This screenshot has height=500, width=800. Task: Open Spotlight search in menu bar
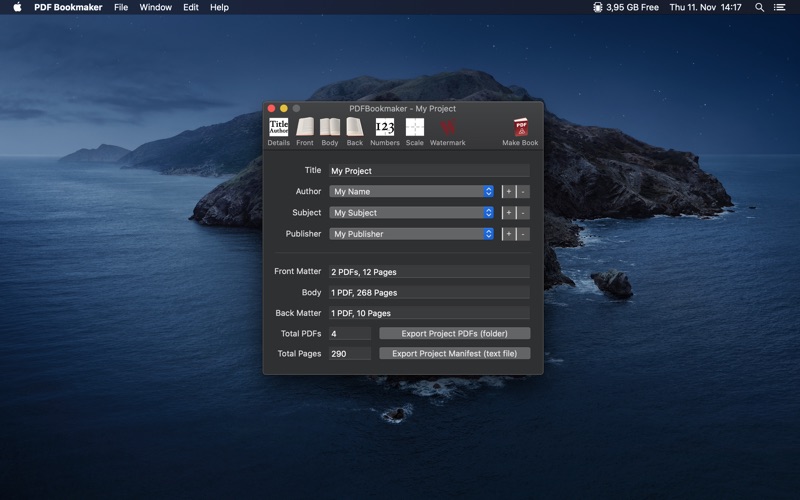759,7
